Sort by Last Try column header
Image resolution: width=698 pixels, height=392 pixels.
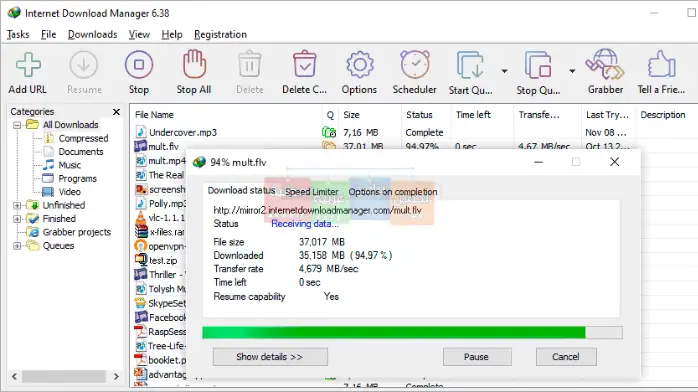pyautogui.click(x=608, y=115)
